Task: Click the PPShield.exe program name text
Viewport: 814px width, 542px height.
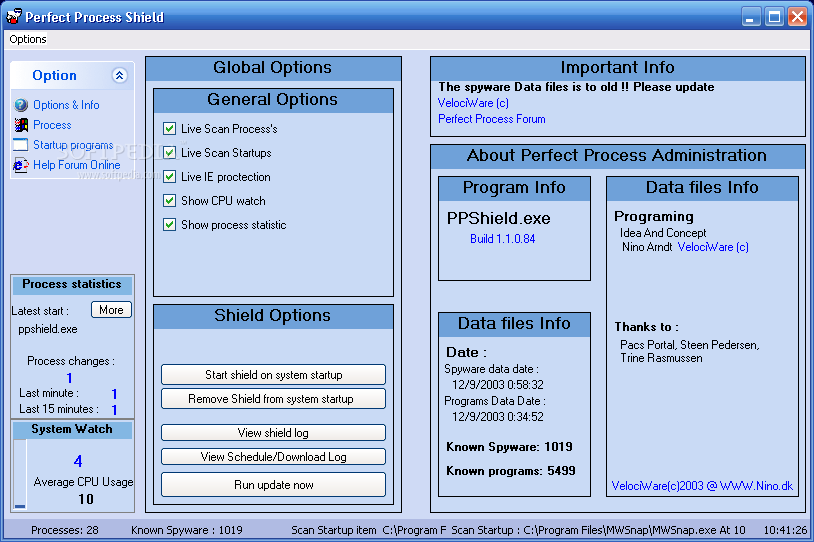Action: 499,219
